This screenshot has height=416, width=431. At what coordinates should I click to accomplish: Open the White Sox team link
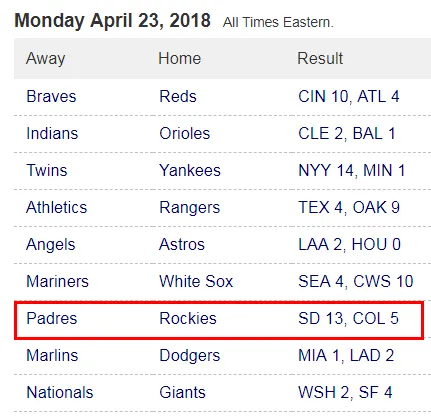[x=196, y=282]
